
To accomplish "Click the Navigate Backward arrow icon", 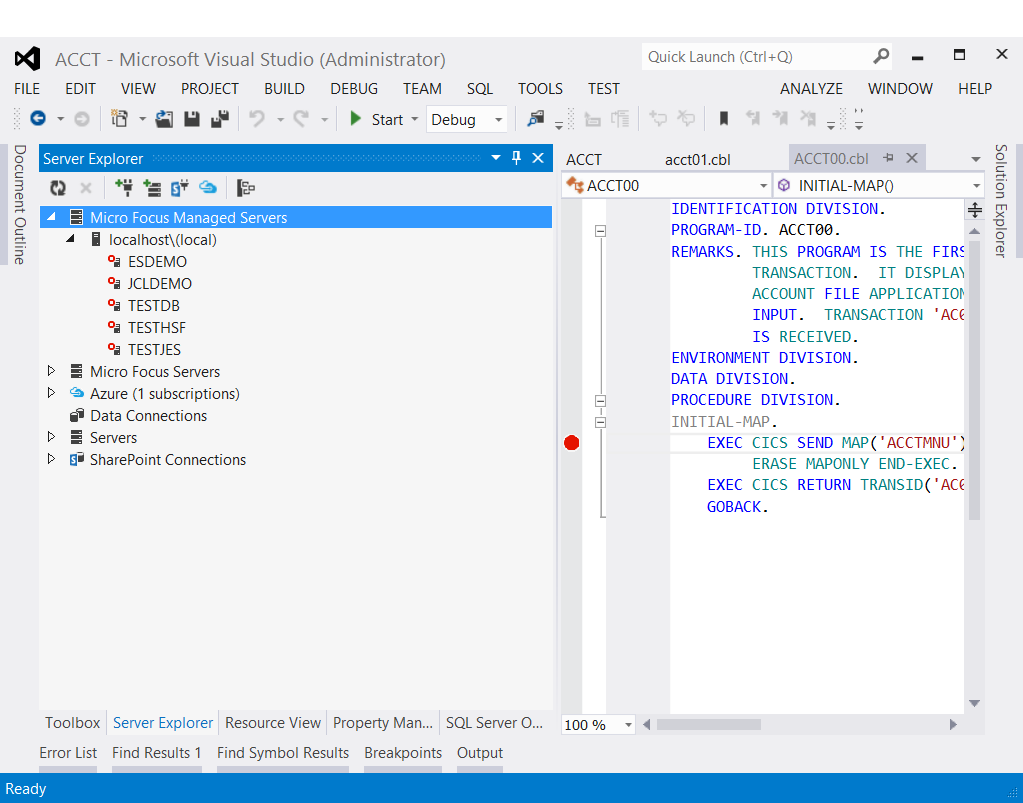I will 38,119.
